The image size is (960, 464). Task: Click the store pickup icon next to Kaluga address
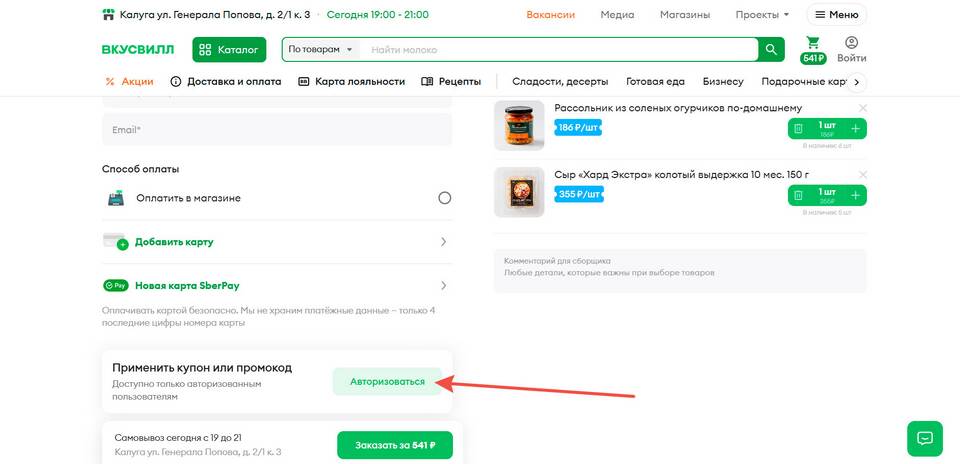click(108, 15)
